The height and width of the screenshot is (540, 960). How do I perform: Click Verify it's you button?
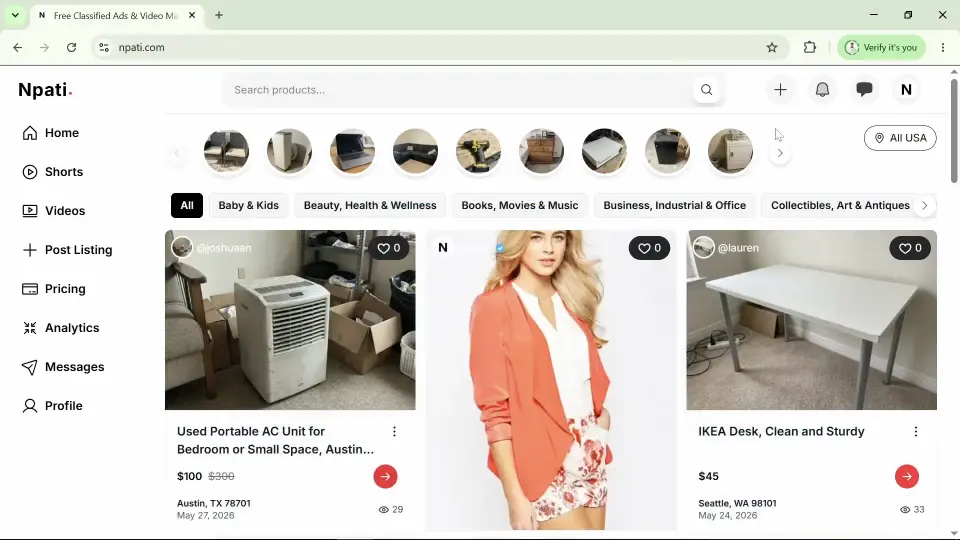881,47
